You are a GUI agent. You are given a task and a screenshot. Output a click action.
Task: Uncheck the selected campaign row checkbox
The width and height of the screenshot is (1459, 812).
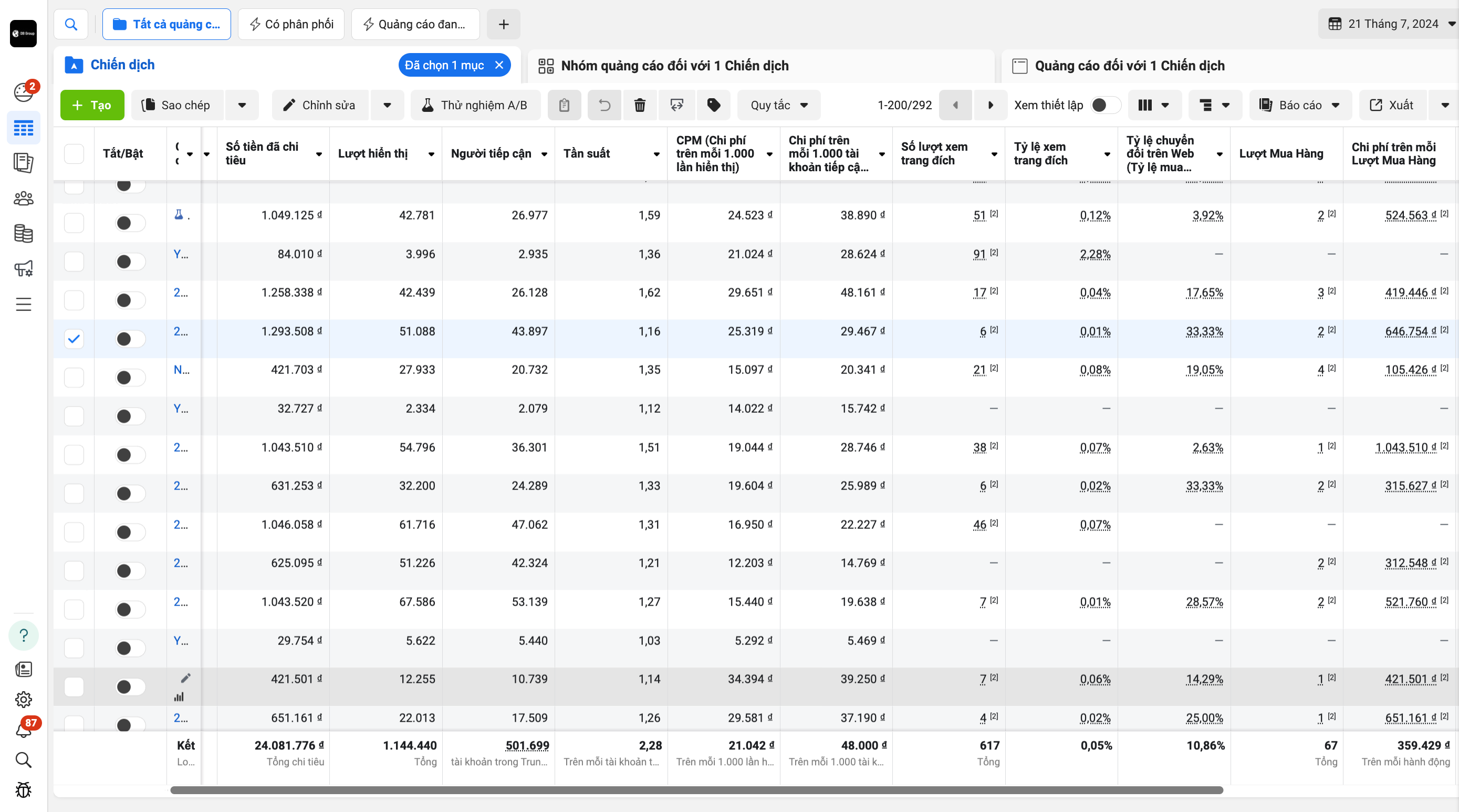pos(74,339)
